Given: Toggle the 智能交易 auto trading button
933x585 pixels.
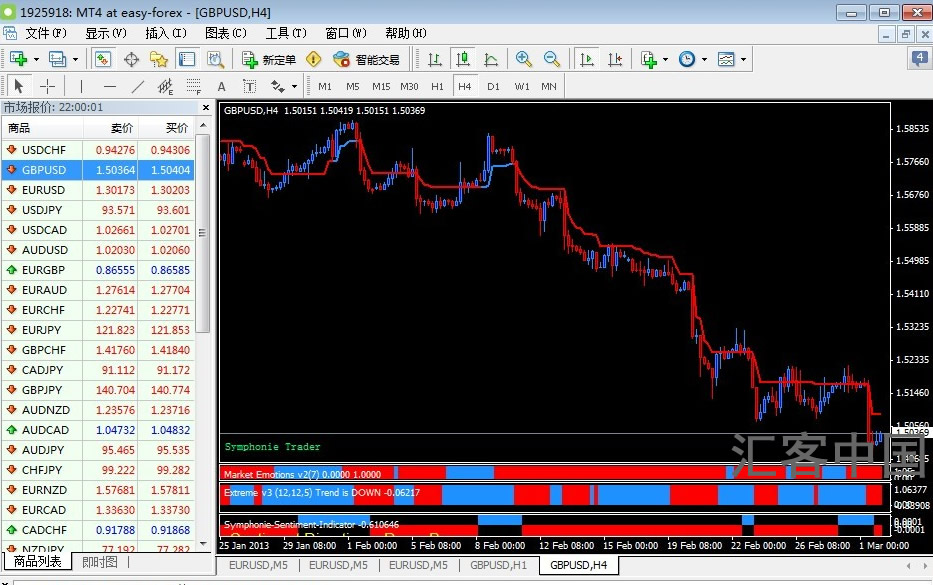Looking at the screenshot, I should pyautogui.click(x=367, y=59).
